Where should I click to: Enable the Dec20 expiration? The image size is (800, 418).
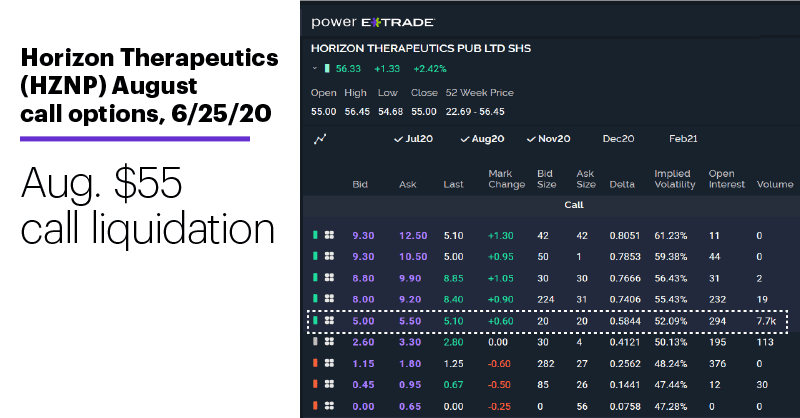[x=618, y=139]
